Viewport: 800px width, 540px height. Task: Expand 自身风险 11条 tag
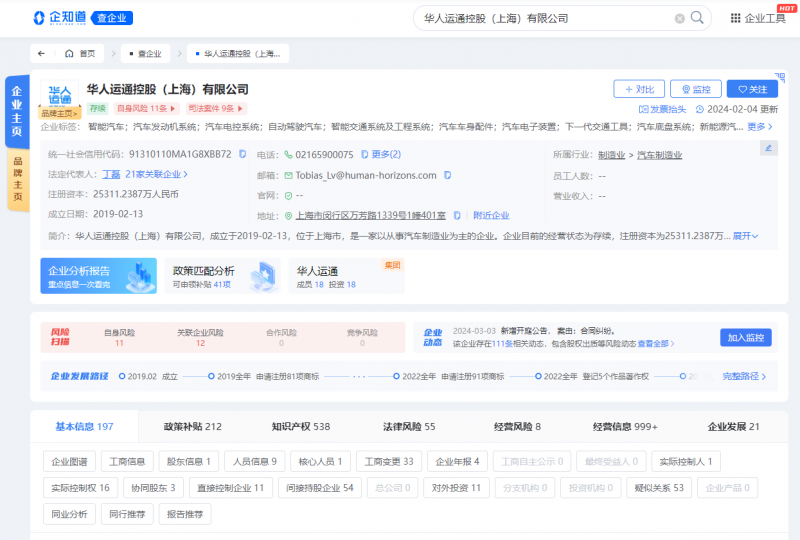click(146, 108)
